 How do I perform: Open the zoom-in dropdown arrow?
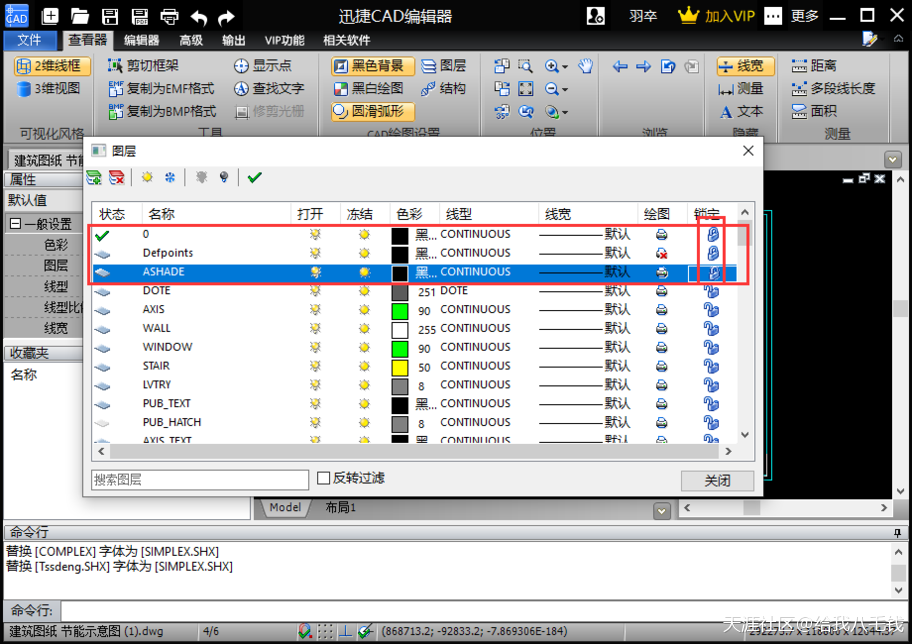565,67
